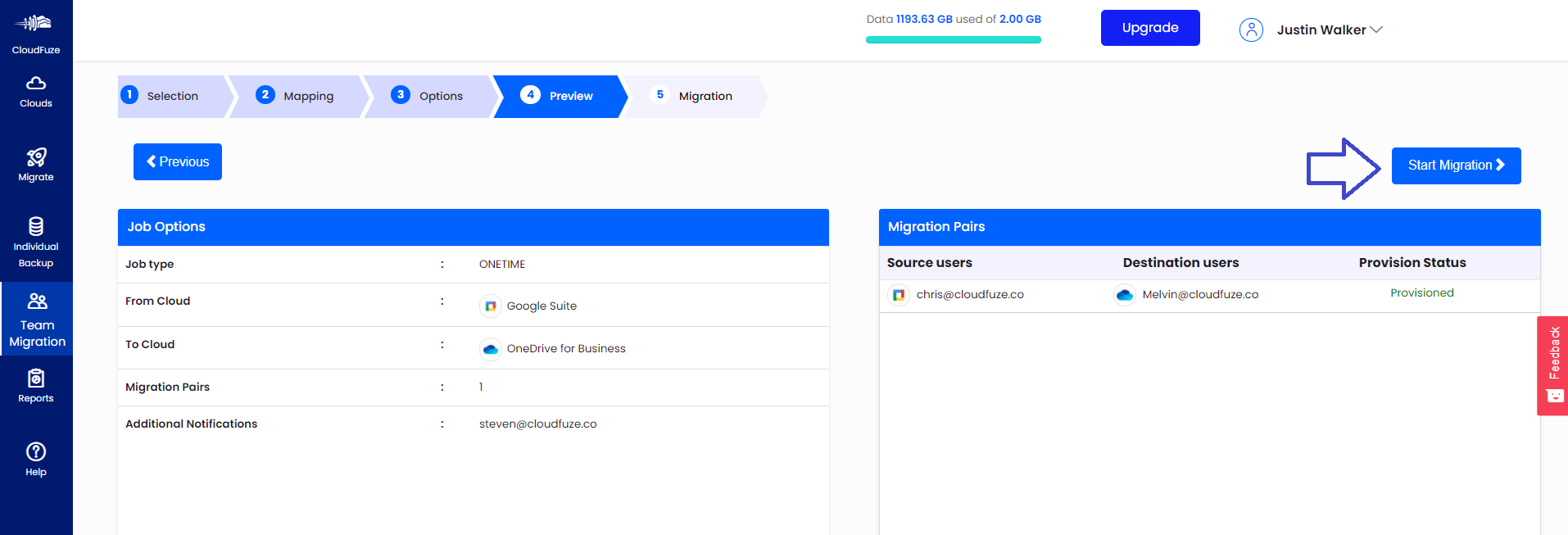Expand the Justin Walker account dropdown
The width and height of the screenshot is (1568, 535).
1329,29
